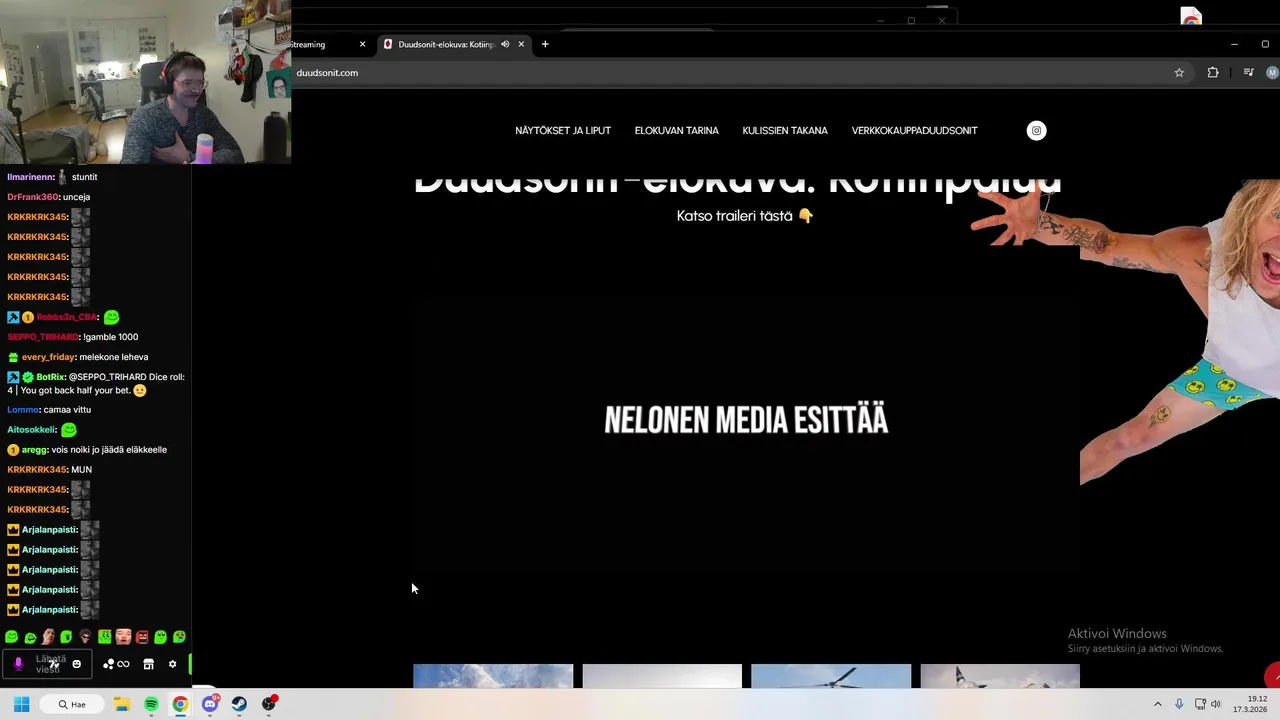Image resolution: width=1280 pixels, height=720 pixels.
Task: Open Discord from taskbar
Action: coord(210,704)
